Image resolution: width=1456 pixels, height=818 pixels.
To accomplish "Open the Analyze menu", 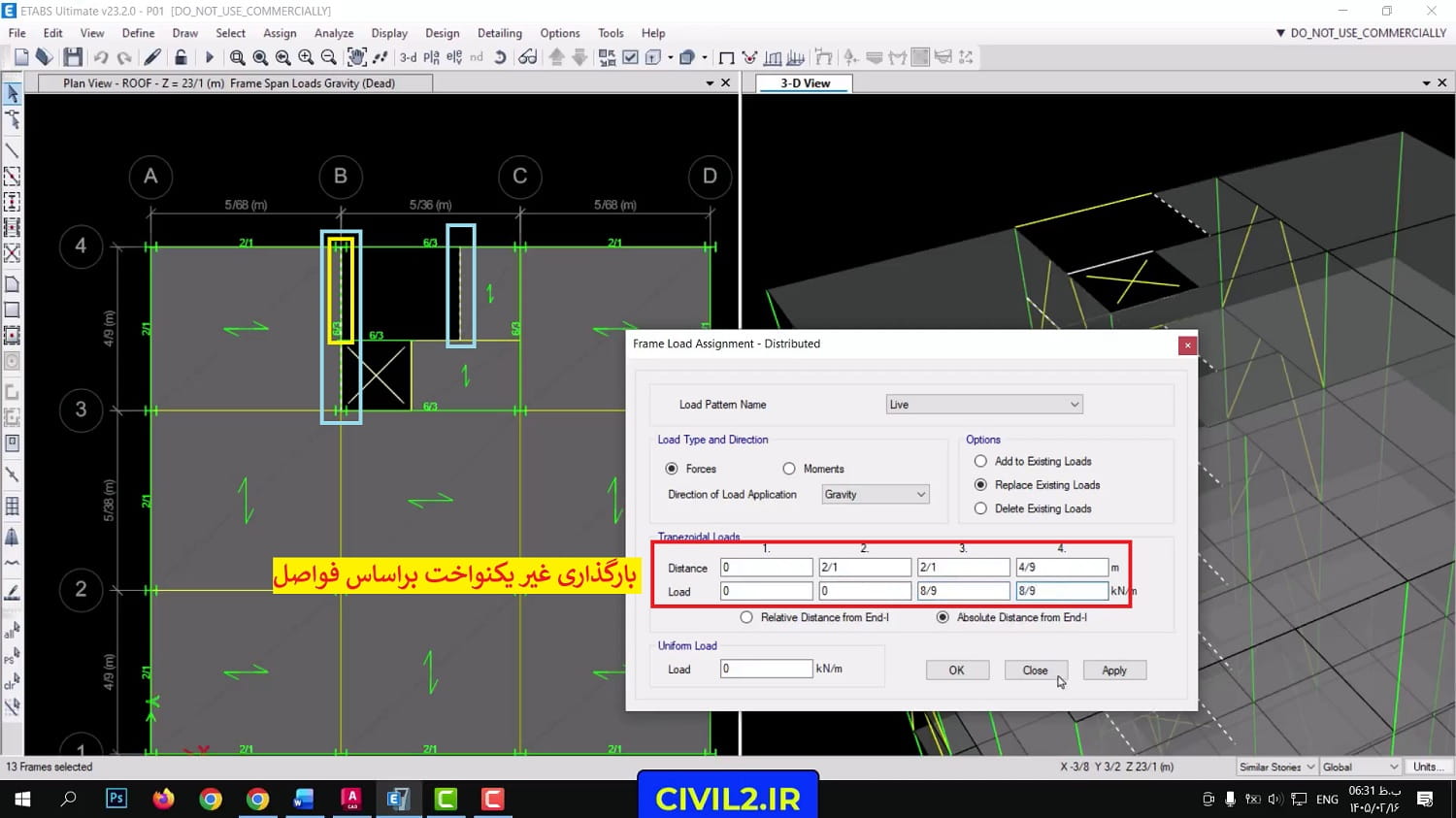I will coord(334,33).
